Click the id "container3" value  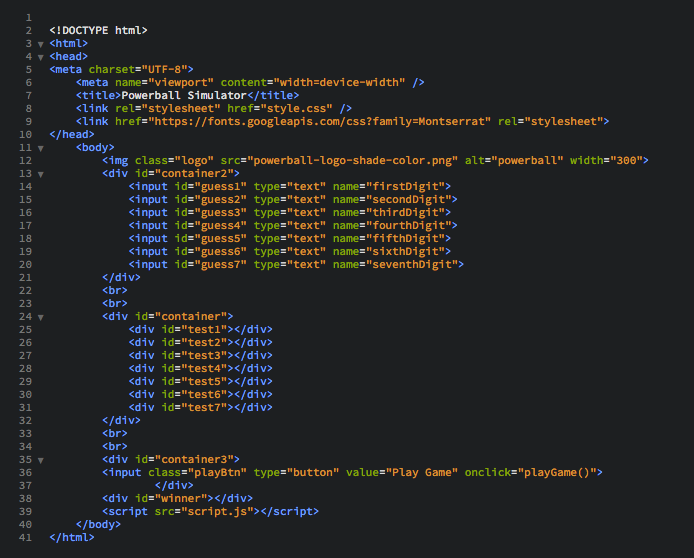click(x=194, y=460)
